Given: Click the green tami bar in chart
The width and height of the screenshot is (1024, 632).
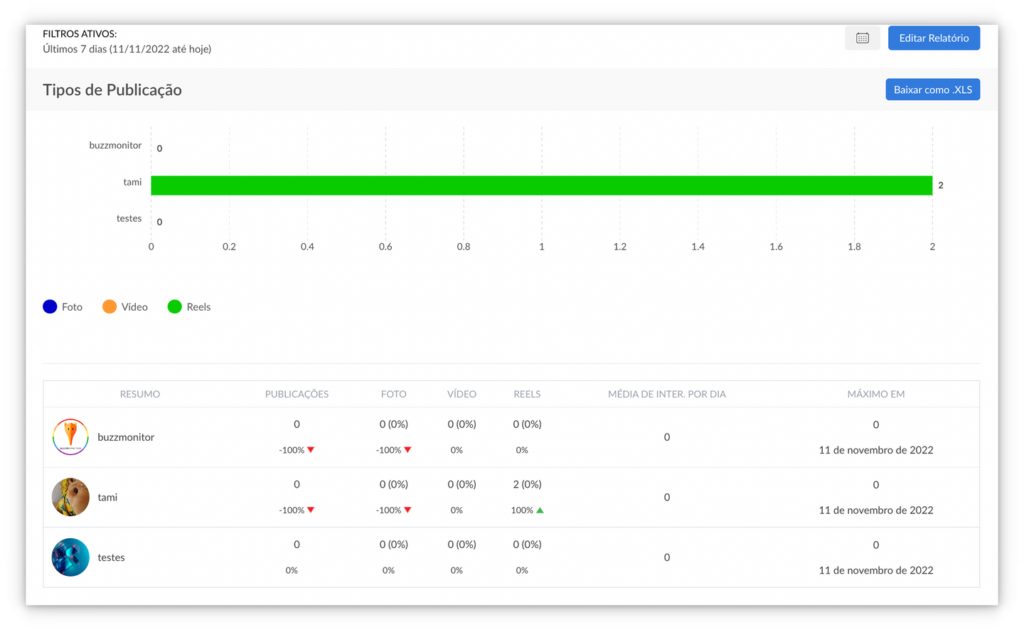Looking at the screenshot, I should click(x=540, y=185).
